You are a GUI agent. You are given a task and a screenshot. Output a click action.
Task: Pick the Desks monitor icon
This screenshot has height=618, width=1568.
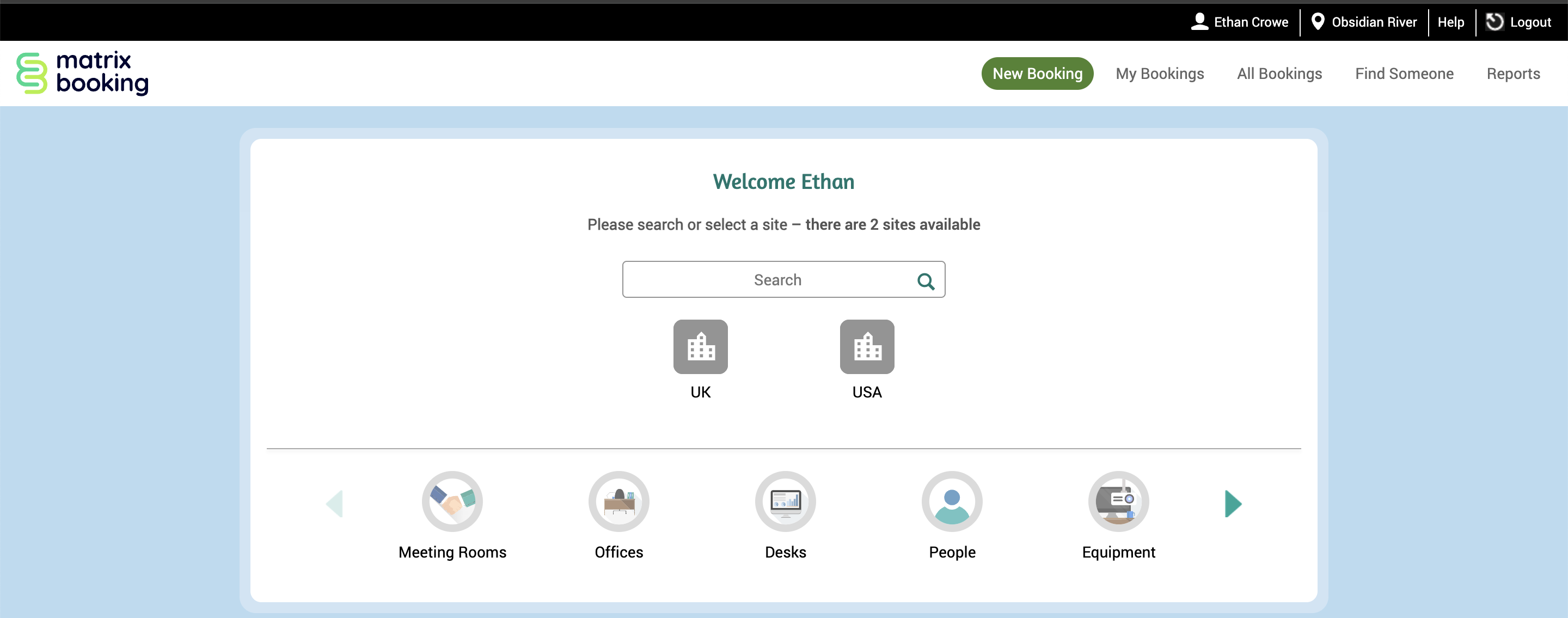click(785, 501)
